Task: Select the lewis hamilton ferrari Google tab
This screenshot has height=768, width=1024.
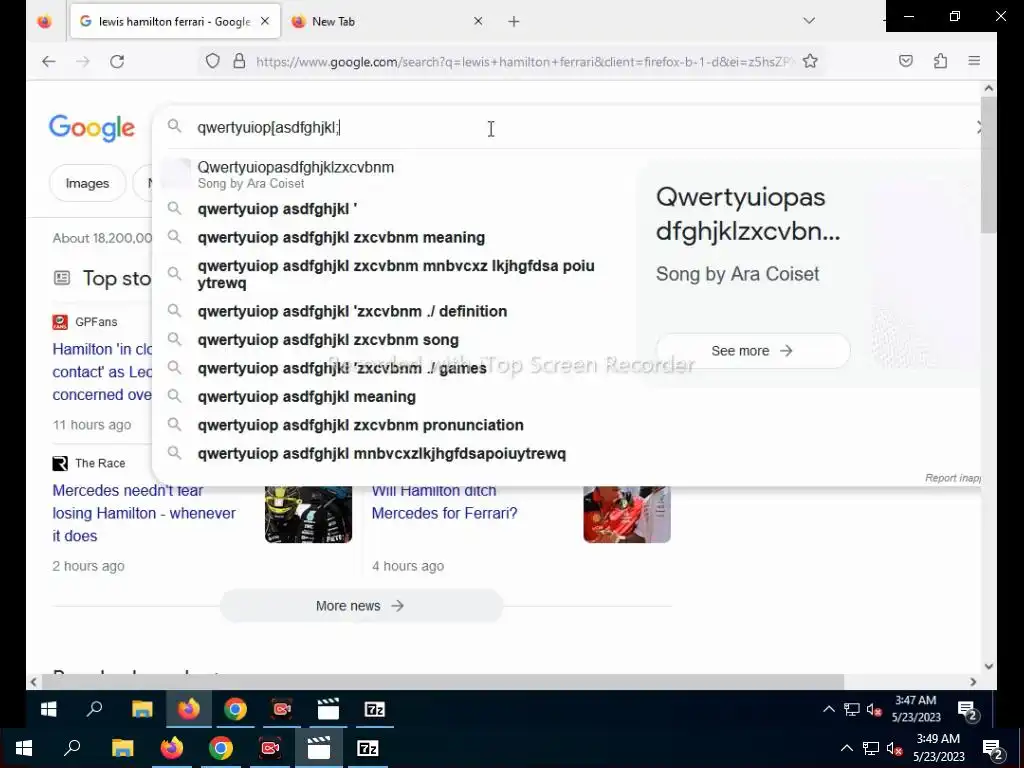Action: [175, 22]
